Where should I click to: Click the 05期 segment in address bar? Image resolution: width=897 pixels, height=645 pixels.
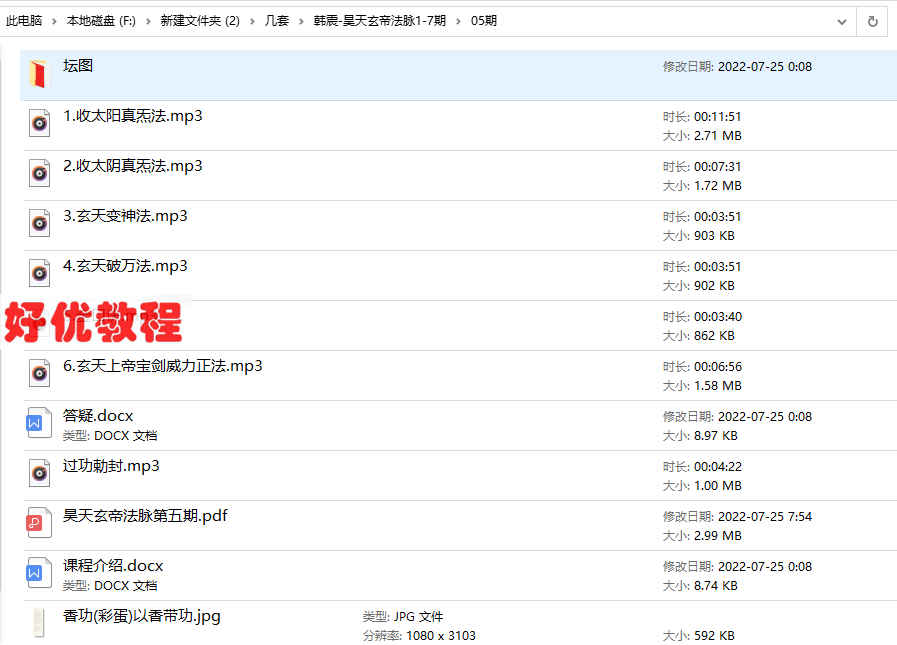coord(483,21)
